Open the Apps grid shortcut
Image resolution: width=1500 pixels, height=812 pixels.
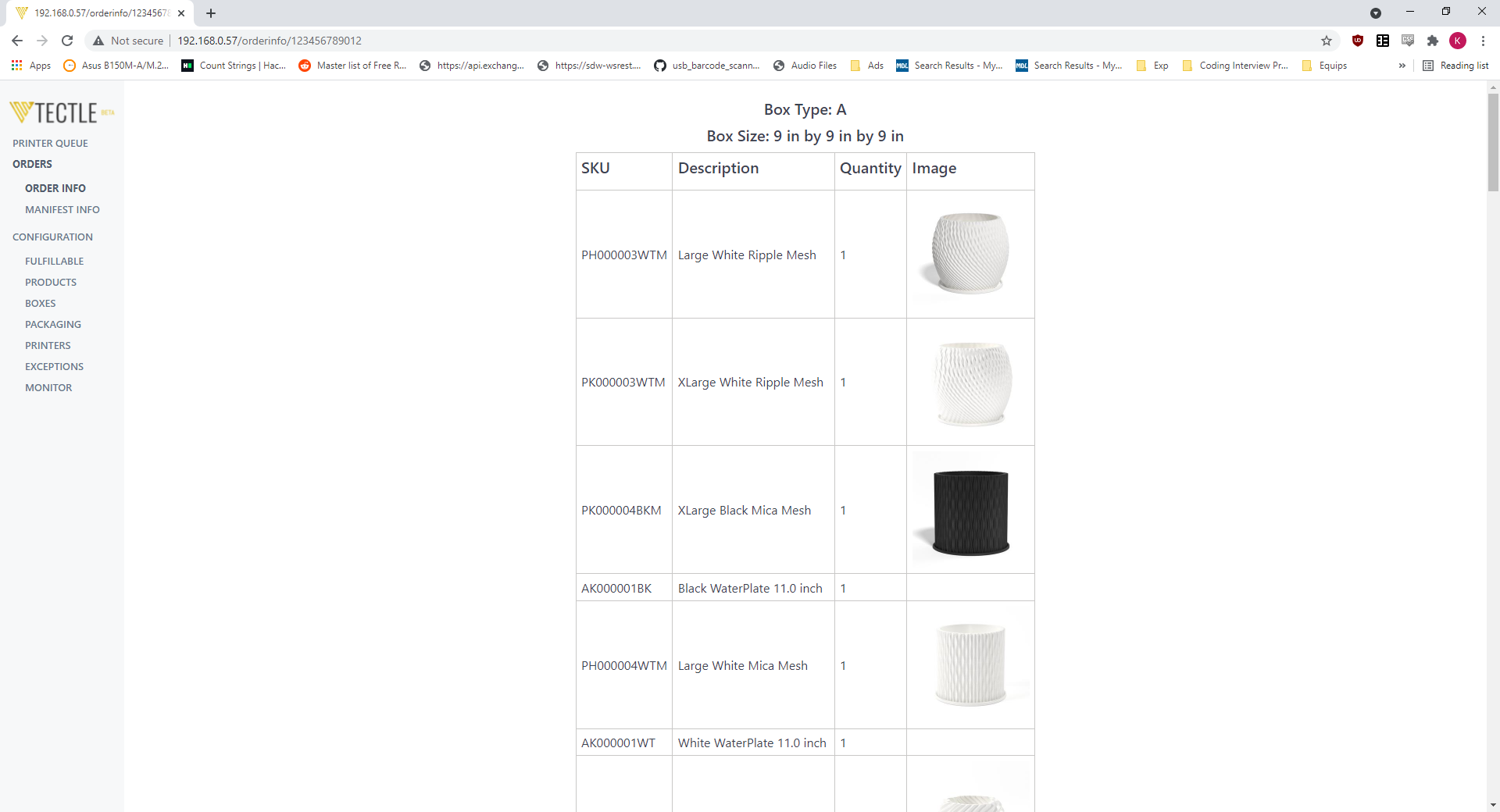coord(31,66)
